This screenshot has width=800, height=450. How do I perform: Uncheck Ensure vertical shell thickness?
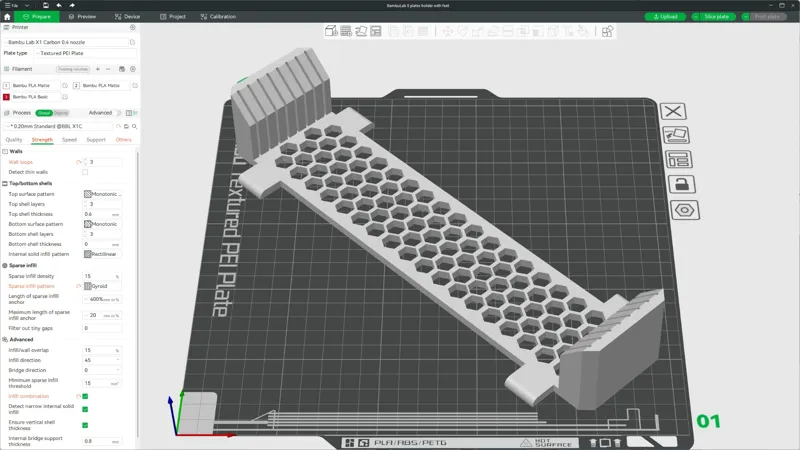click(85, 425)
